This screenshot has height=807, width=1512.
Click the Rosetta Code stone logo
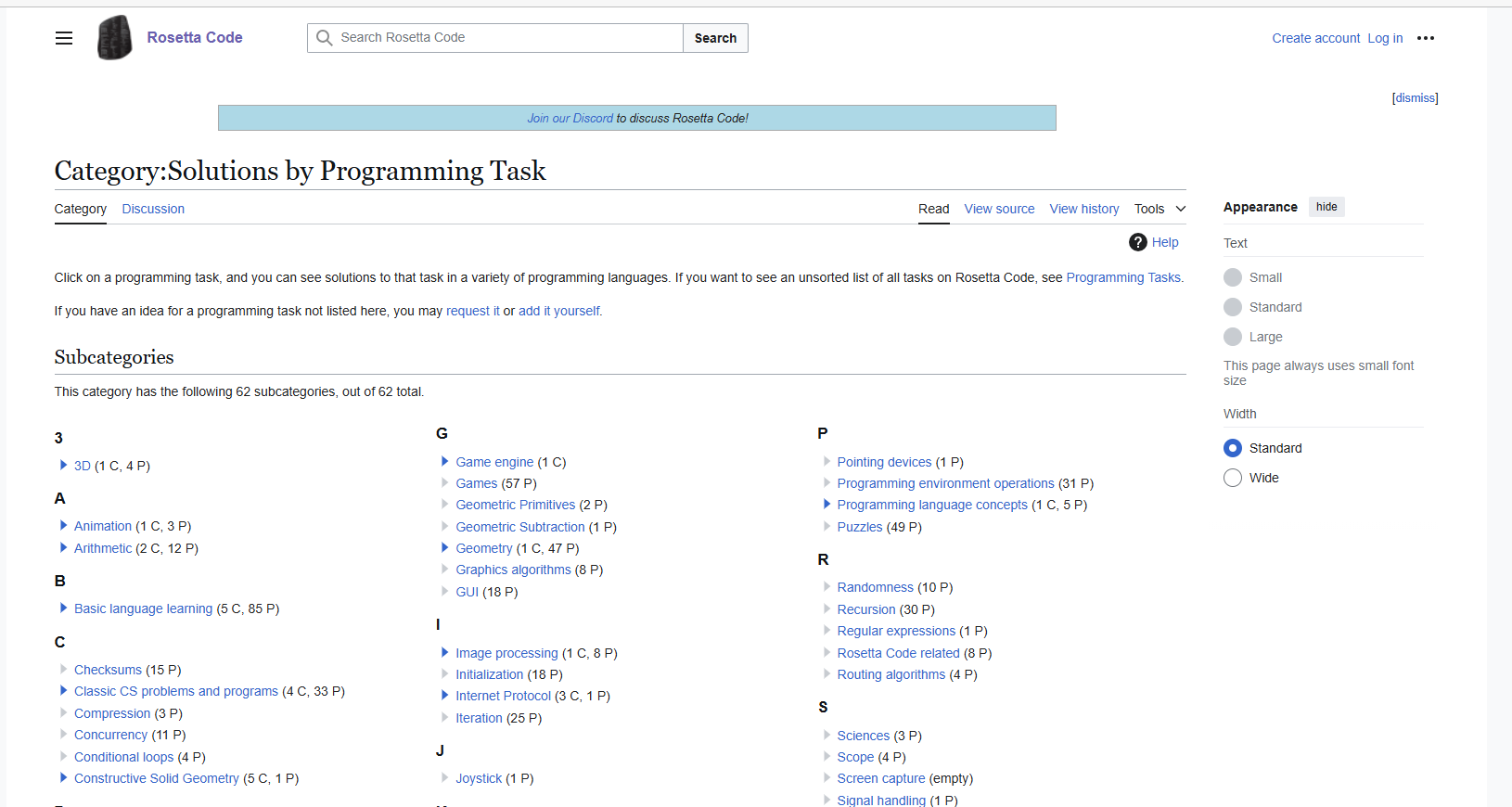point(115,38)
